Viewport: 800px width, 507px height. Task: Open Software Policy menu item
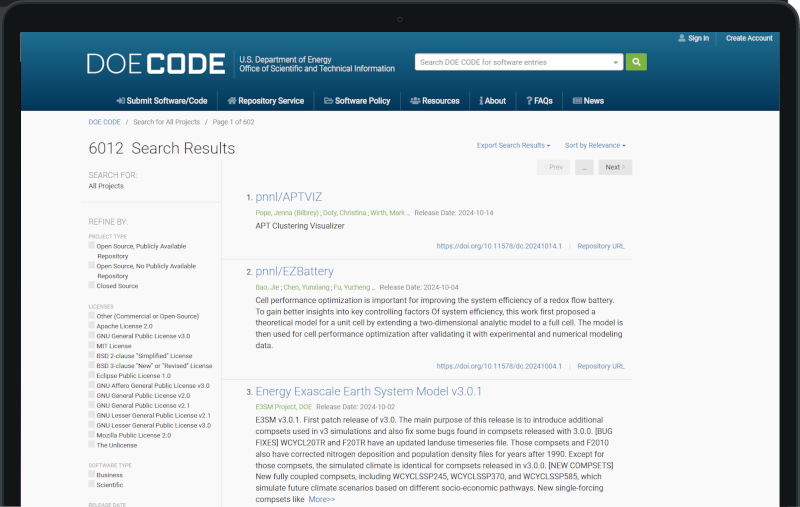[357, 101]
